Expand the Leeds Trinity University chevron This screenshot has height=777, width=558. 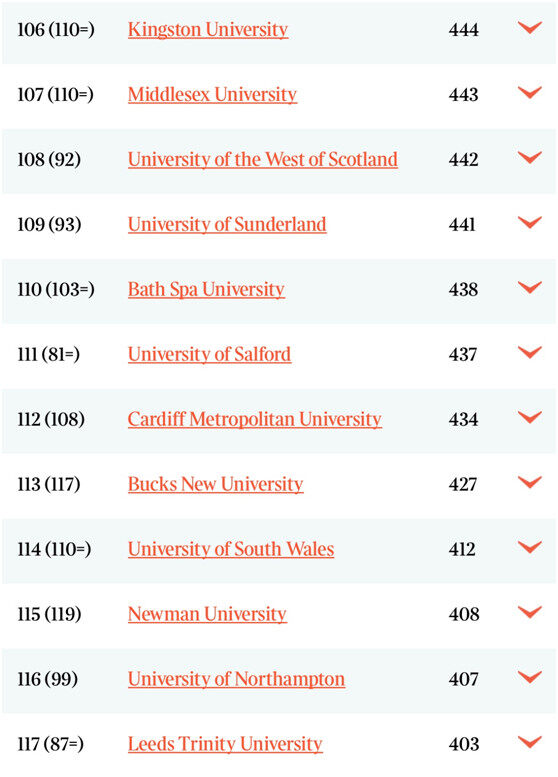[x=530, y=741]
